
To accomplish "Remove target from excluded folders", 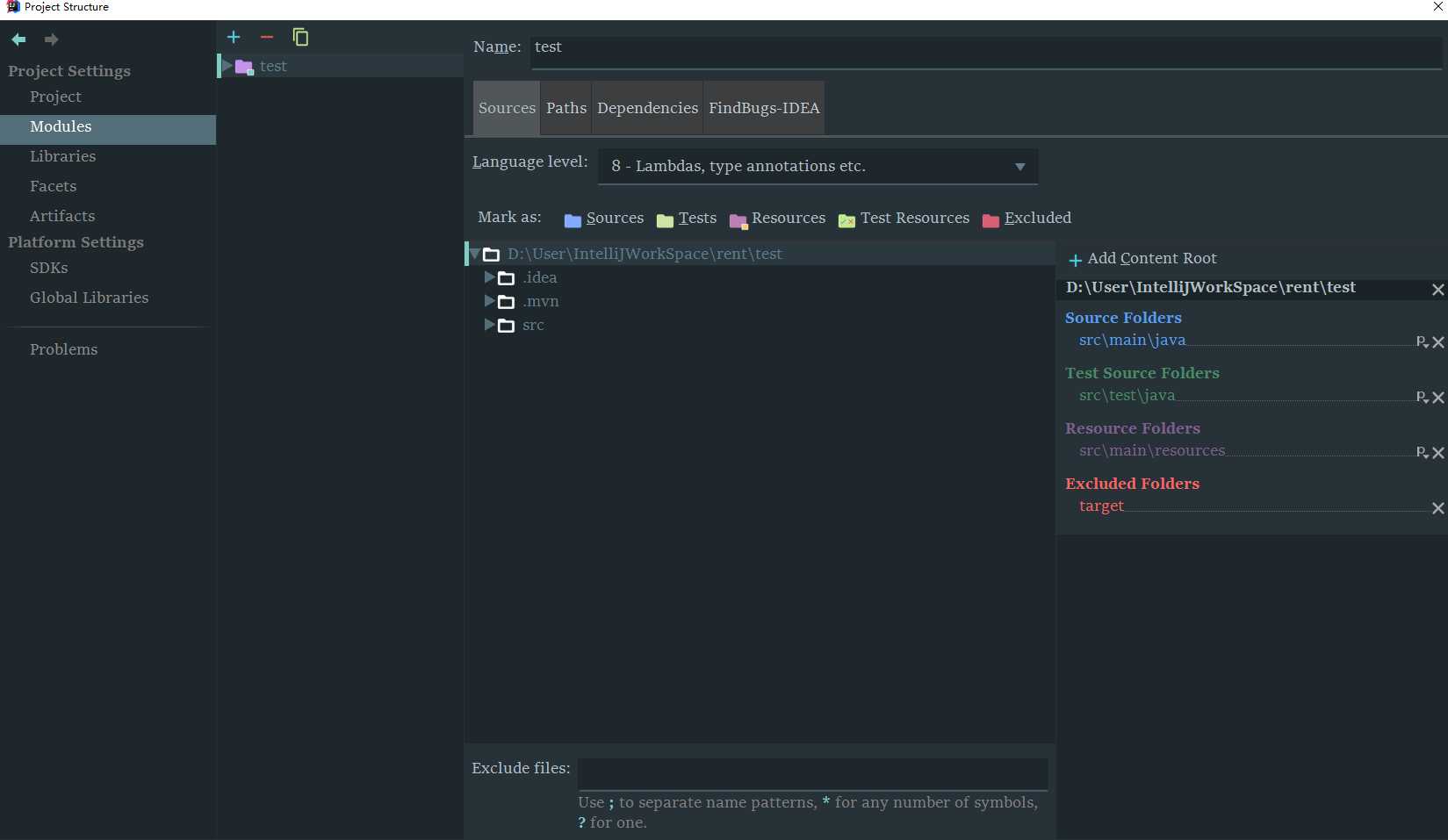I will (x=1438, y=508).
